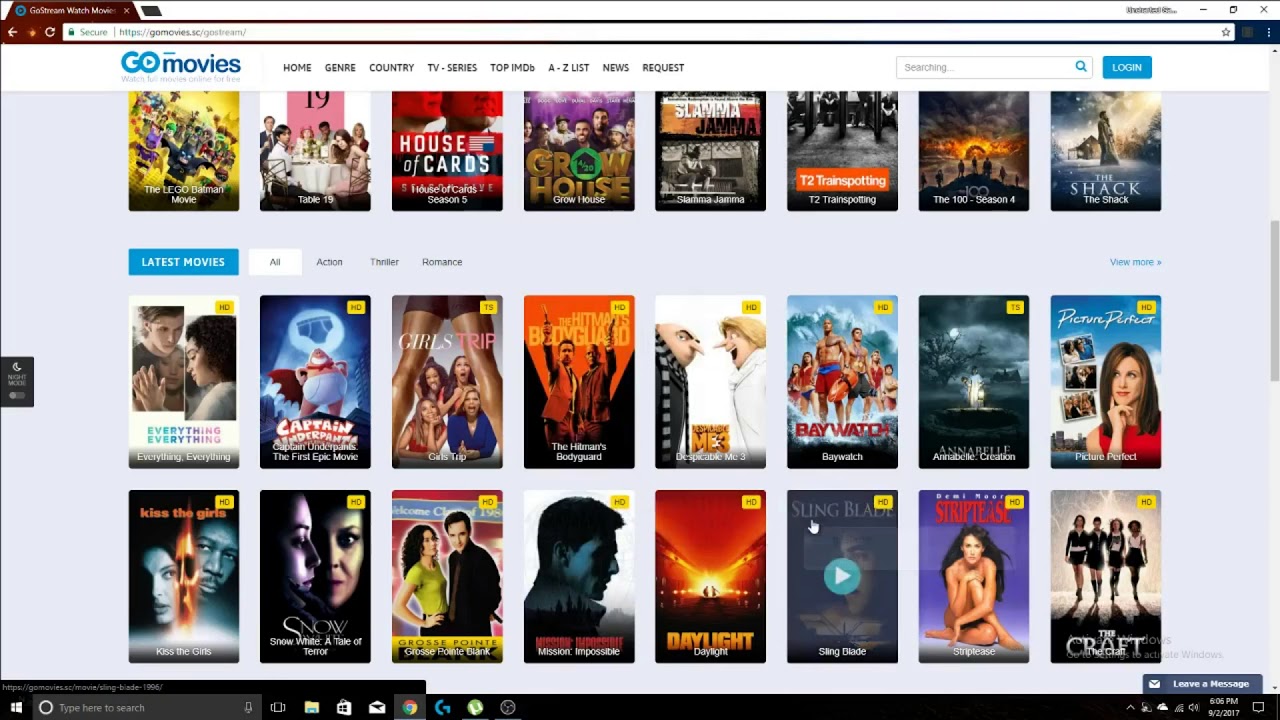Click the browser back arrow
Screen dimensions: 1280x720
coord(12,32)
